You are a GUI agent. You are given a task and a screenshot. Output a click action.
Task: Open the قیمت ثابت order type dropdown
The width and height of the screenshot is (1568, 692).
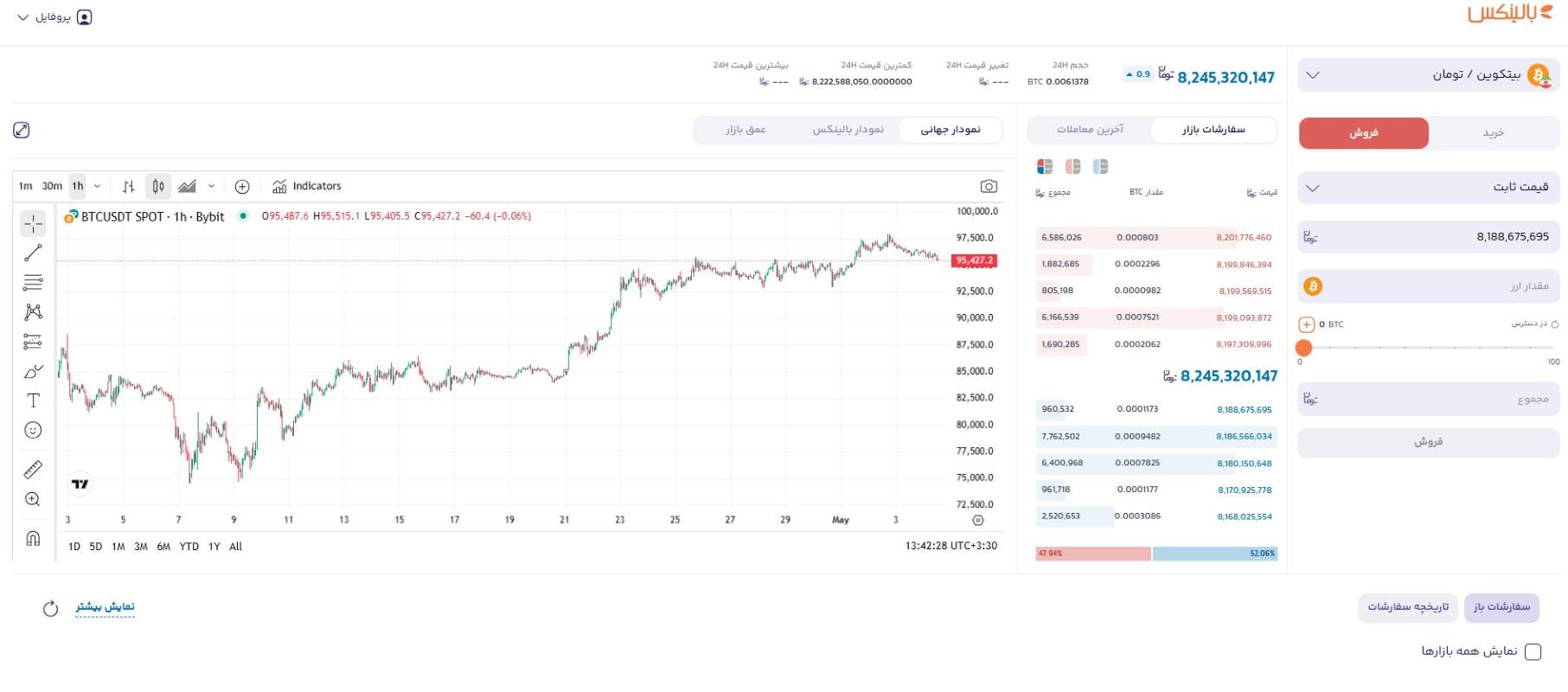1429,188
